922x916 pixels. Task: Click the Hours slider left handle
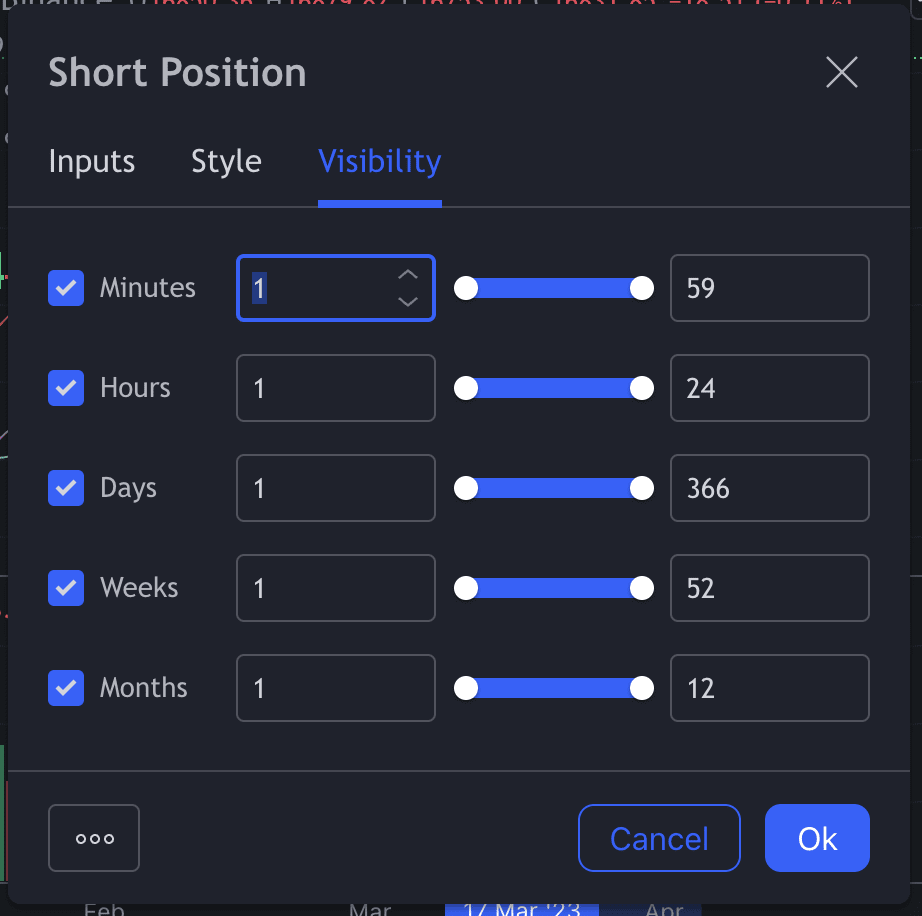[466, 388]
